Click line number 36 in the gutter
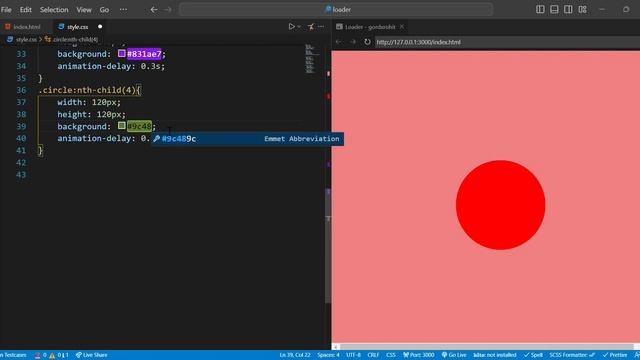640x360 pixels. click(21, 90)
